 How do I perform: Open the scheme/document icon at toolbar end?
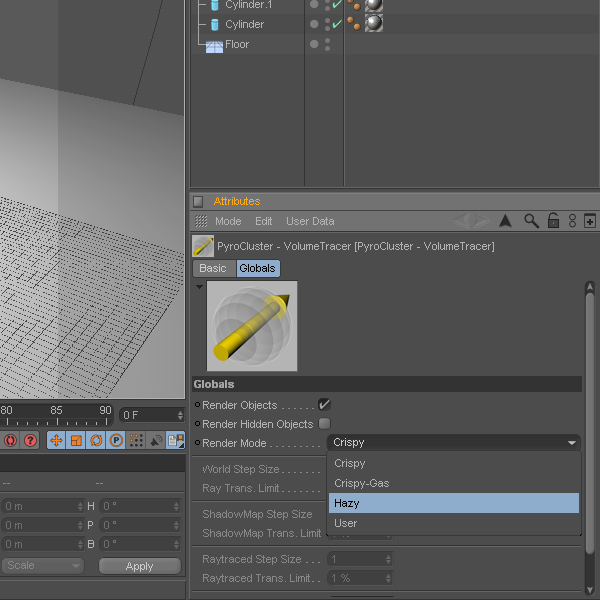(x=176, y=440)
